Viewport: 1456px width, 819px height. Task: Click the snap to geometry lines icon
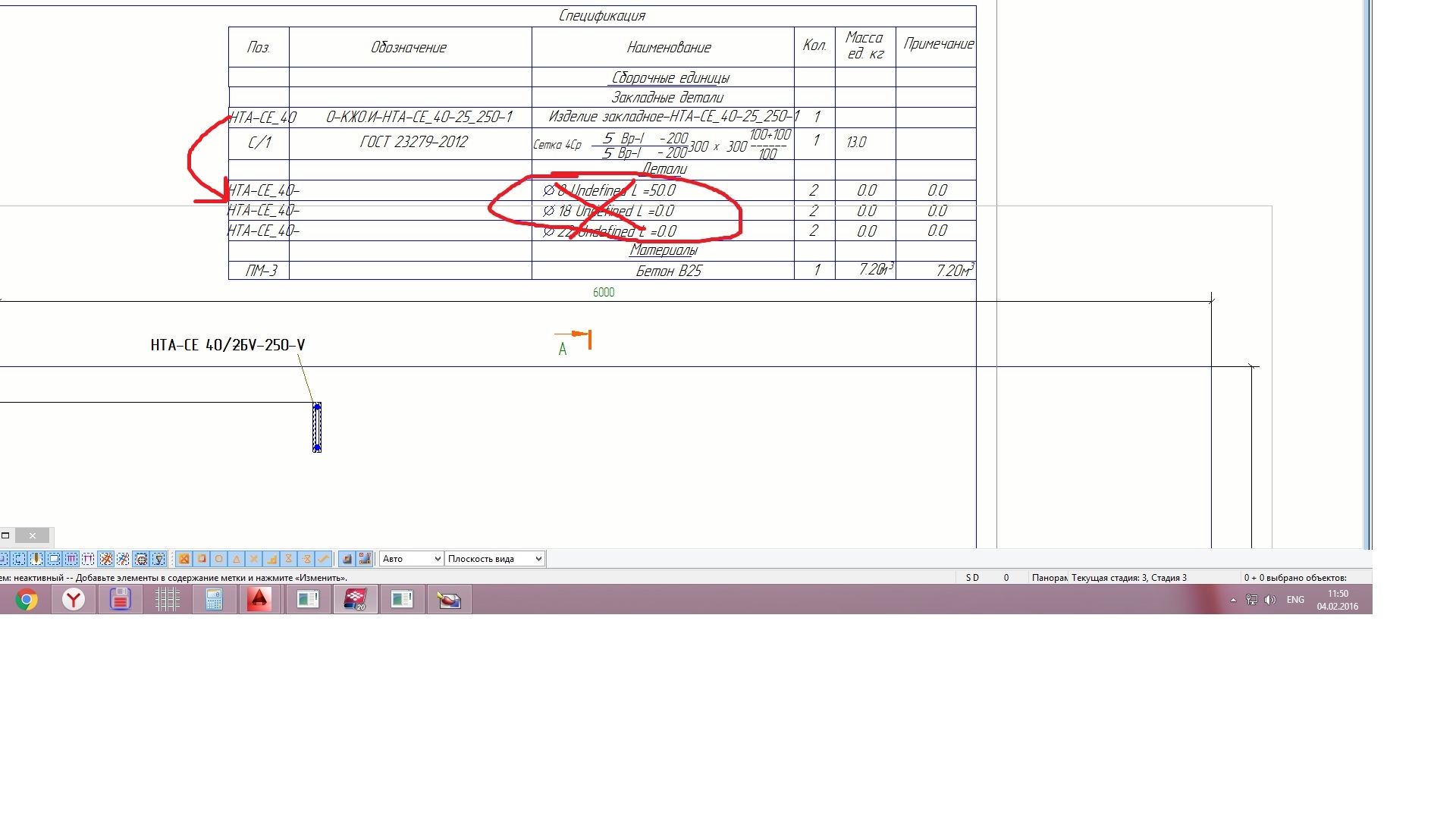365,559
